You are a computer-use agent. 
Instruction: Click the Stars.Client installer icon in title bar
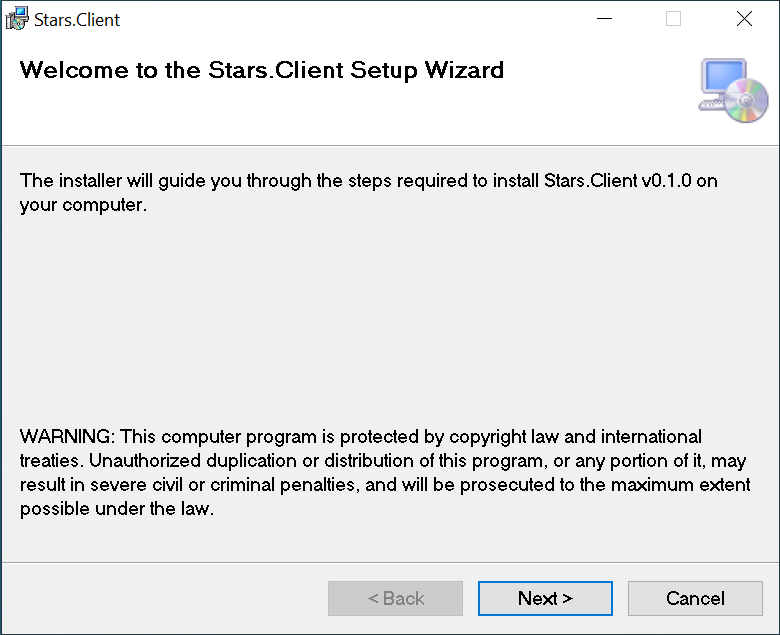pyautogui.click(x=17, y=19)
